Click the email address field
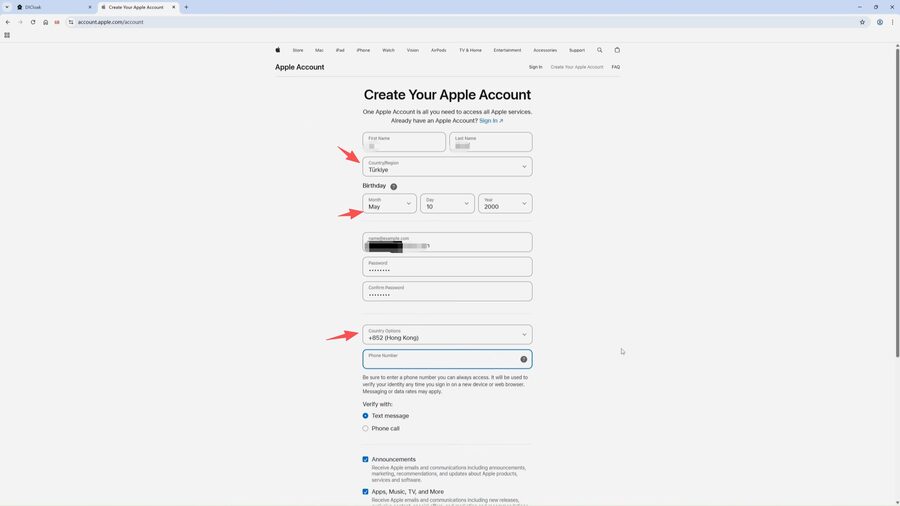Screen dimensions: 900x506 [447, 242]
